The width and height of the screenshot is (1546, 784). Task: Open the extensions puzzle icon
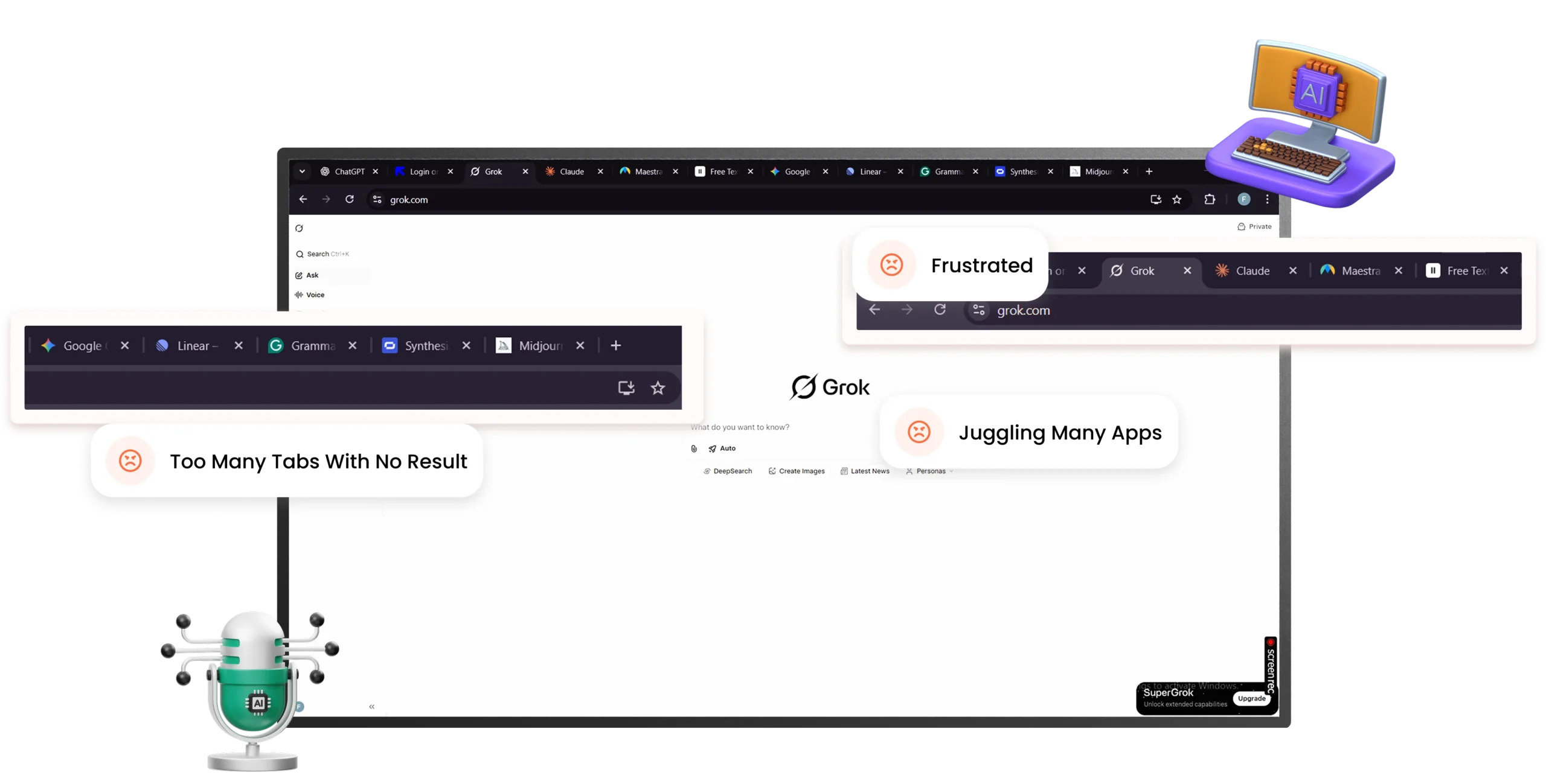[x=1209, y=199]
